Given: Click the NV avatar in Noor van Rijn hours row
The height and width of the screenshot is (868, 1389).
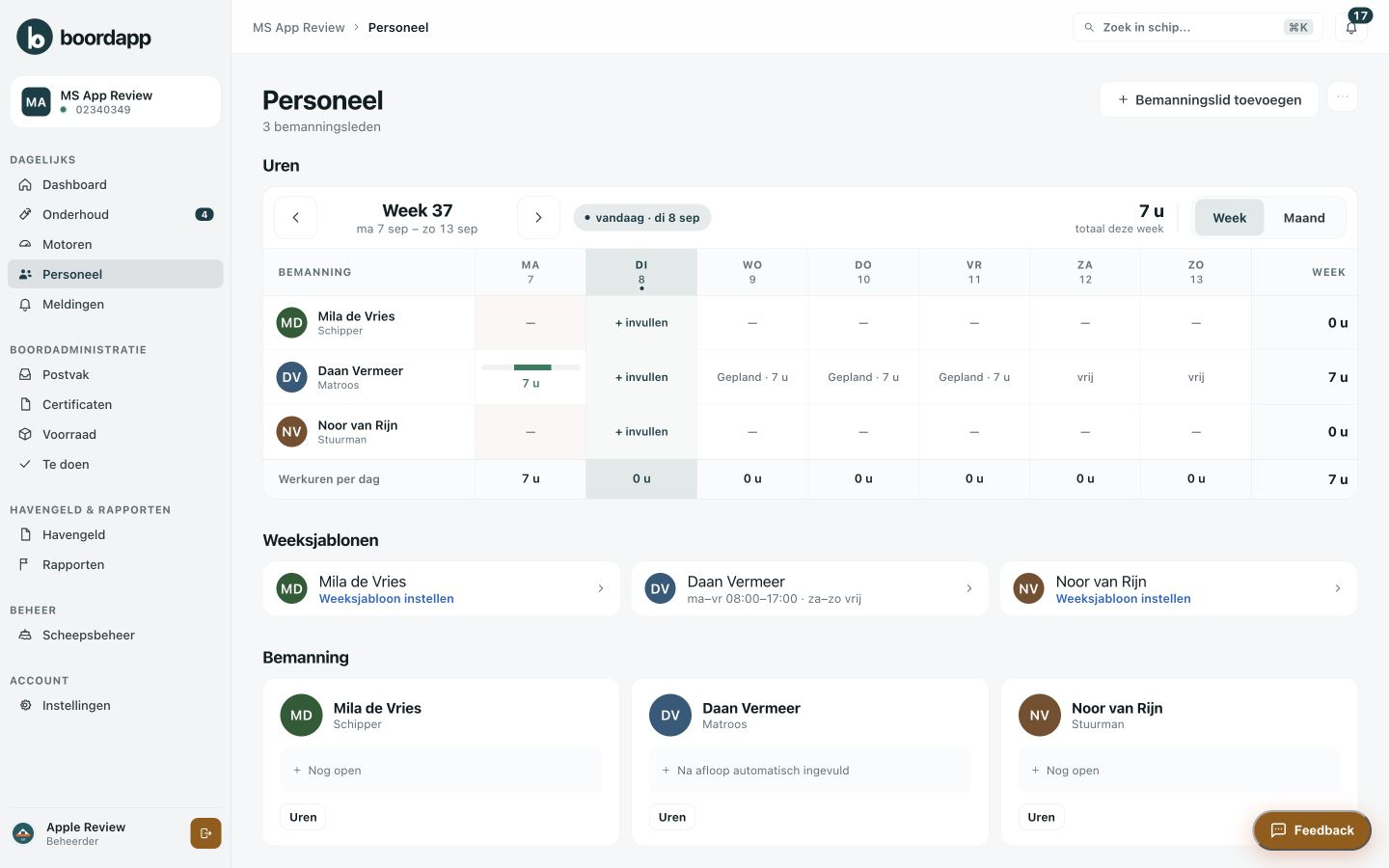Looking at the screenshot, I should [291, 432].
